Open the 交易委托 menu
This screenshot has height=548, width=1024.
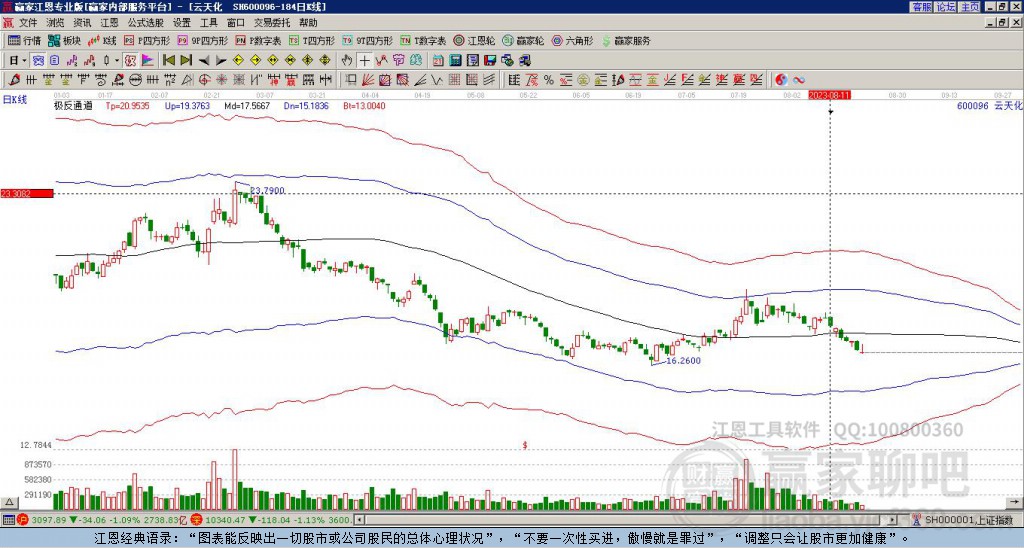272,23
